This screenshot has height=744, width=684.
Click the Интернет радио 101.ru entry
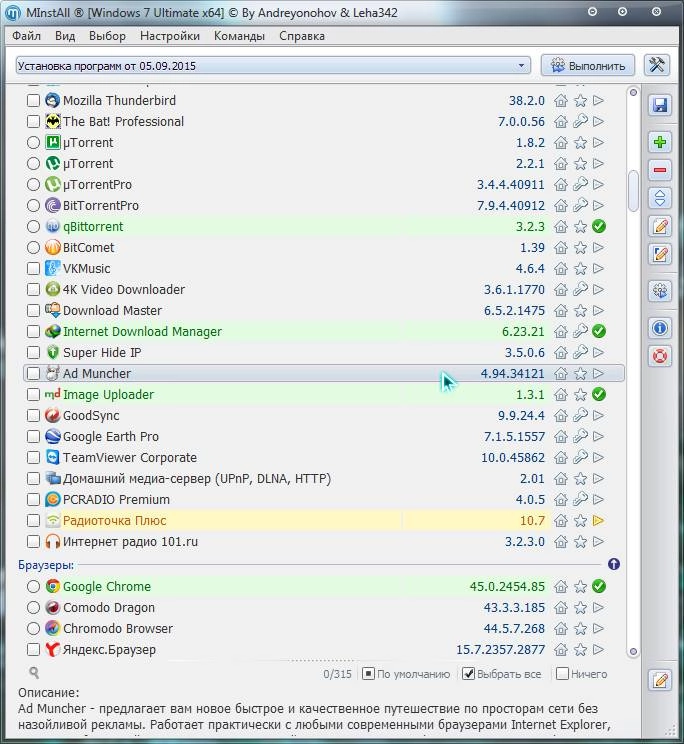(130, 541)
